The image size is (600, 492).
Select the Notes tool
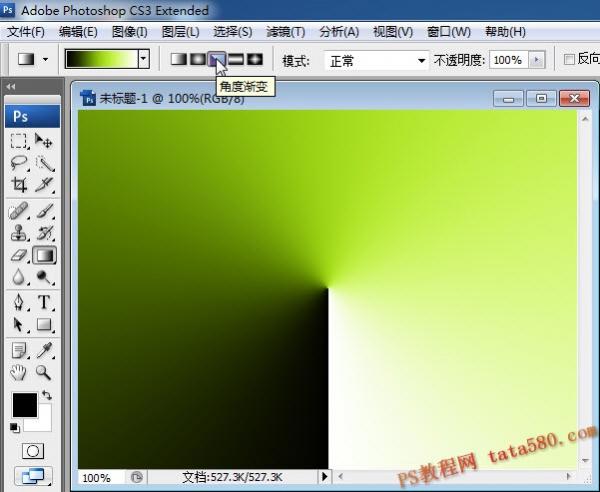click(x=18, y=350)
